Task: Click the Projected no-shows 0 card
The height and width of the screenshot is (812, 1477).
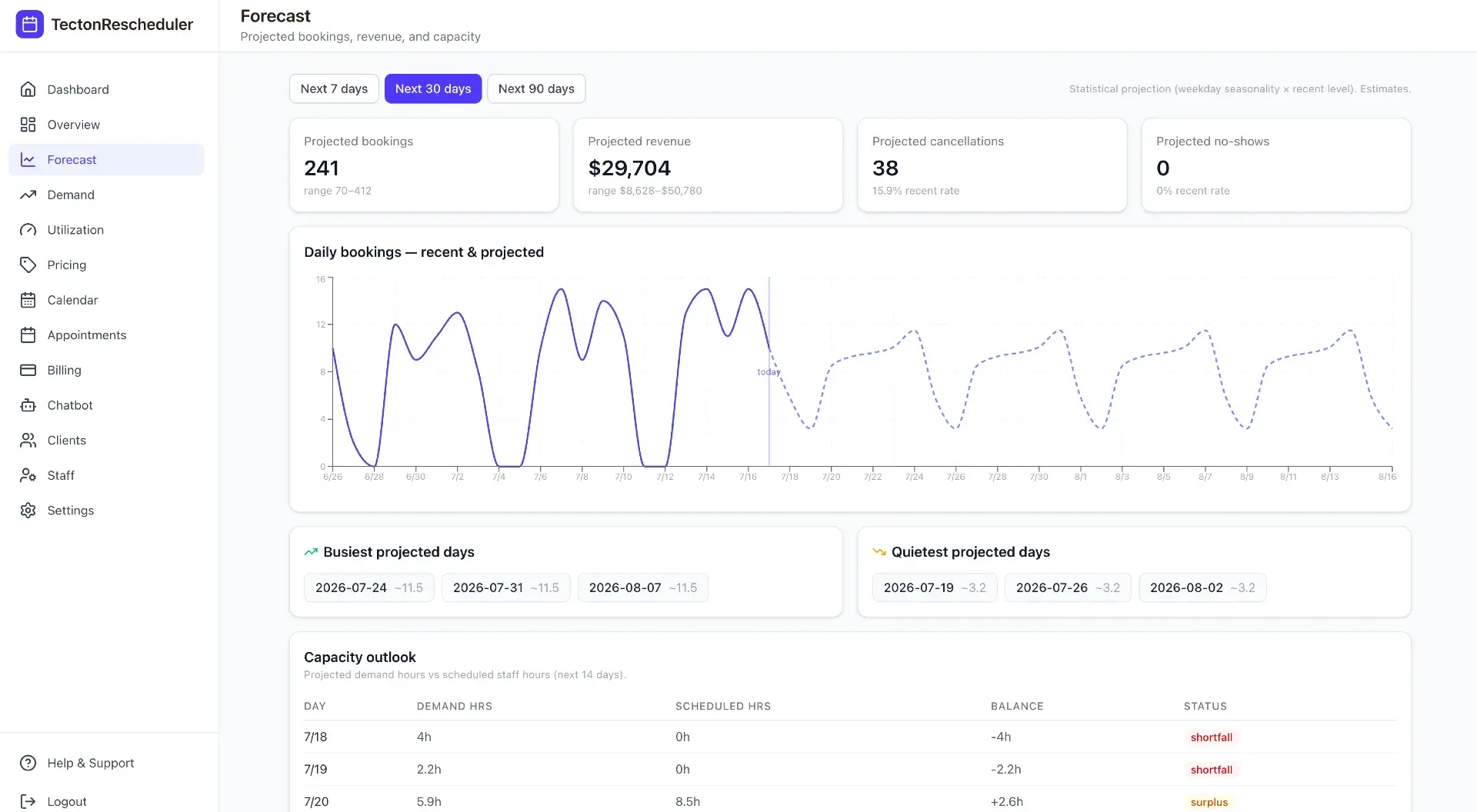Action: [x=1276, y=165]
